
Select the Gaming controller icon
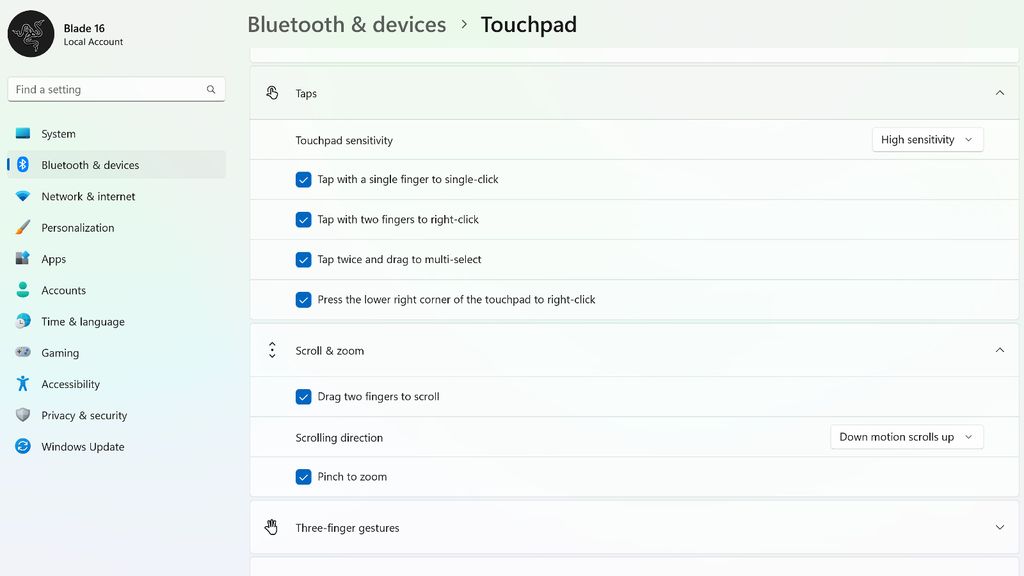23,352
